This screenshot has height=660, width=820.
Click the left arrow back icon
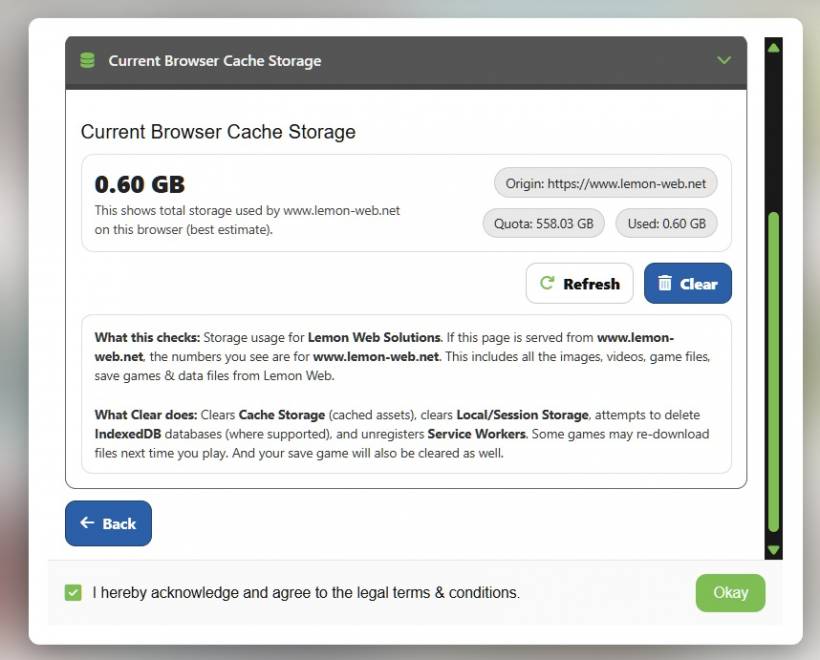tap(87, 523)
